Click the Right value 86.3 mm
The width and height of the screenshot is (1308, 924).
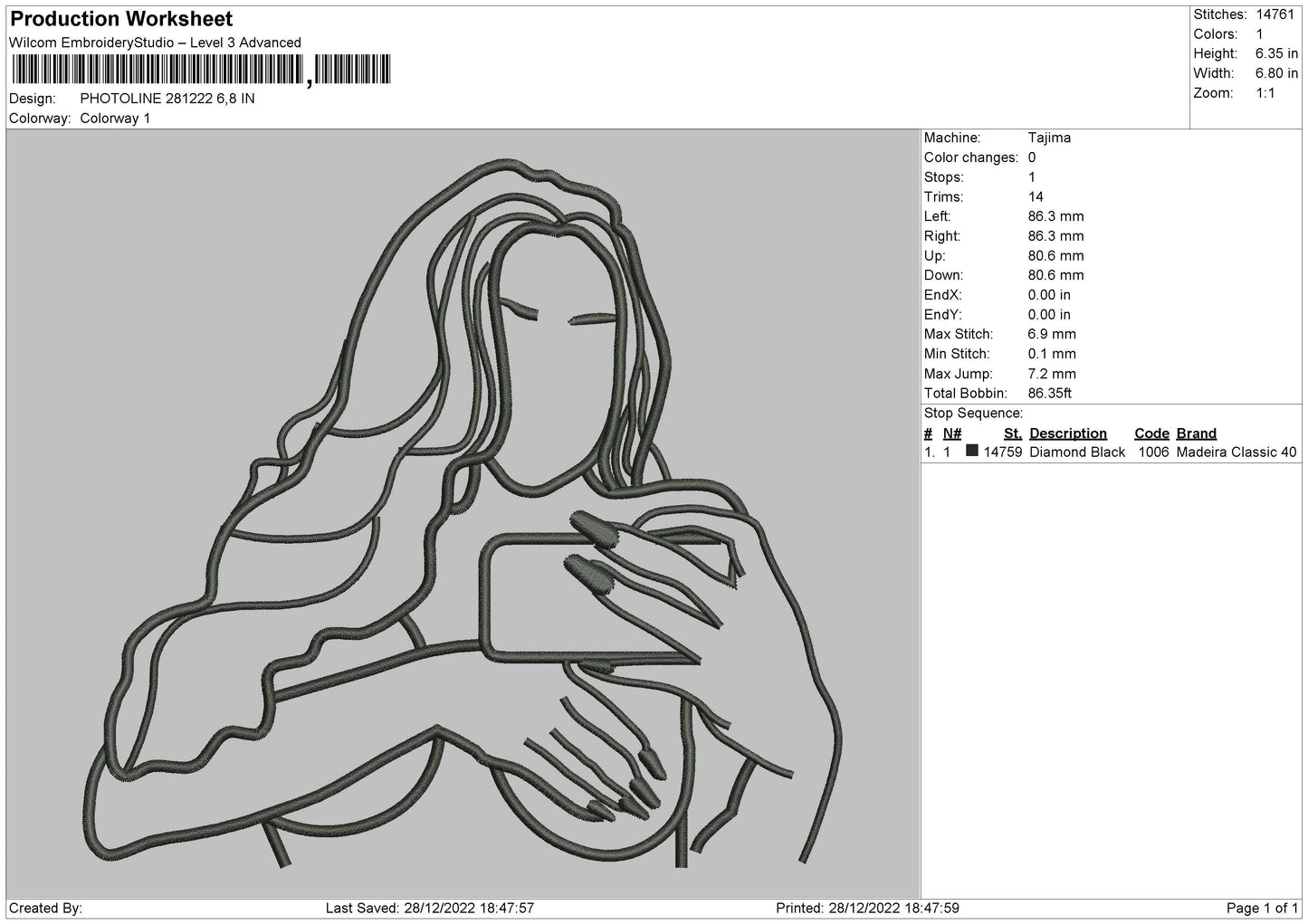(1055, 236)
